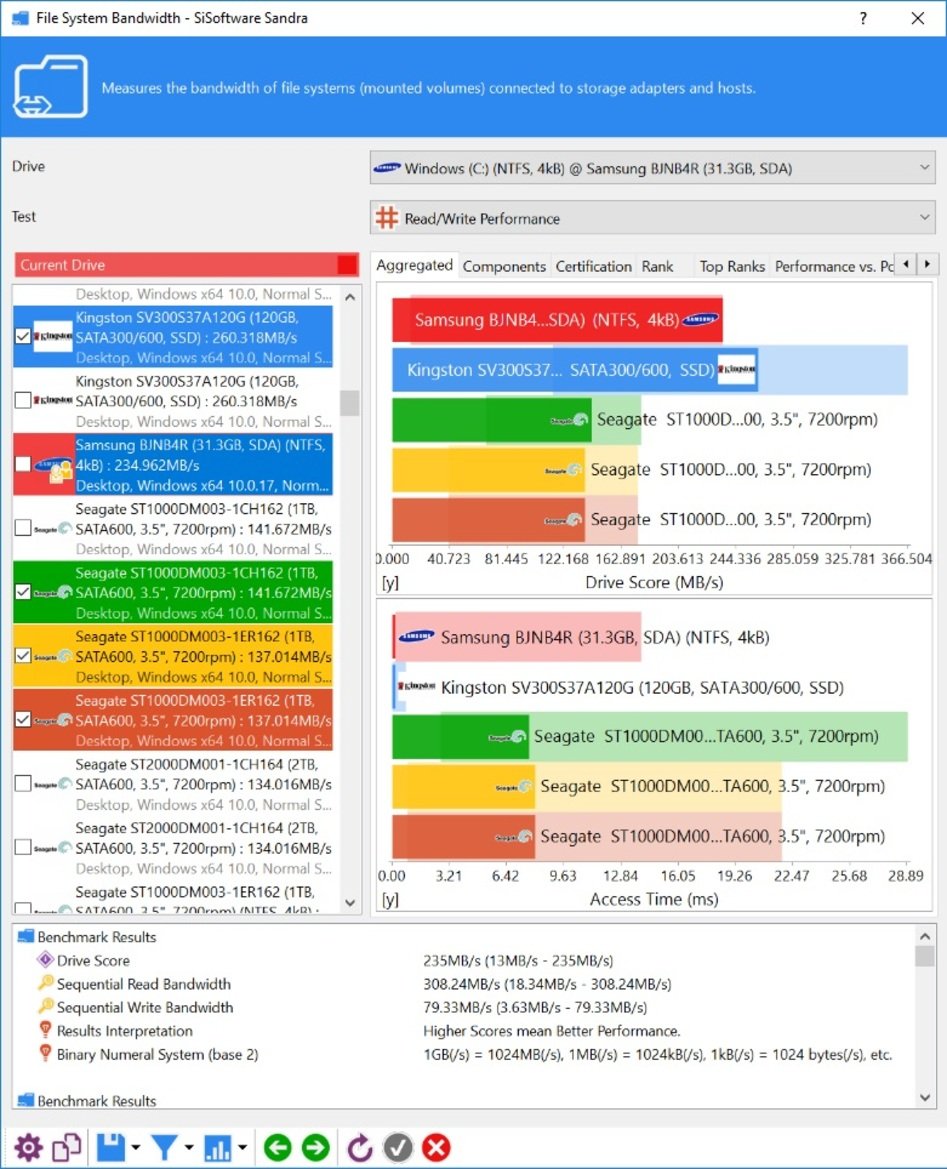
Task: Check the unhighlighted Kingston SV300S37A120G checkbox
Action: click(23, 400)
